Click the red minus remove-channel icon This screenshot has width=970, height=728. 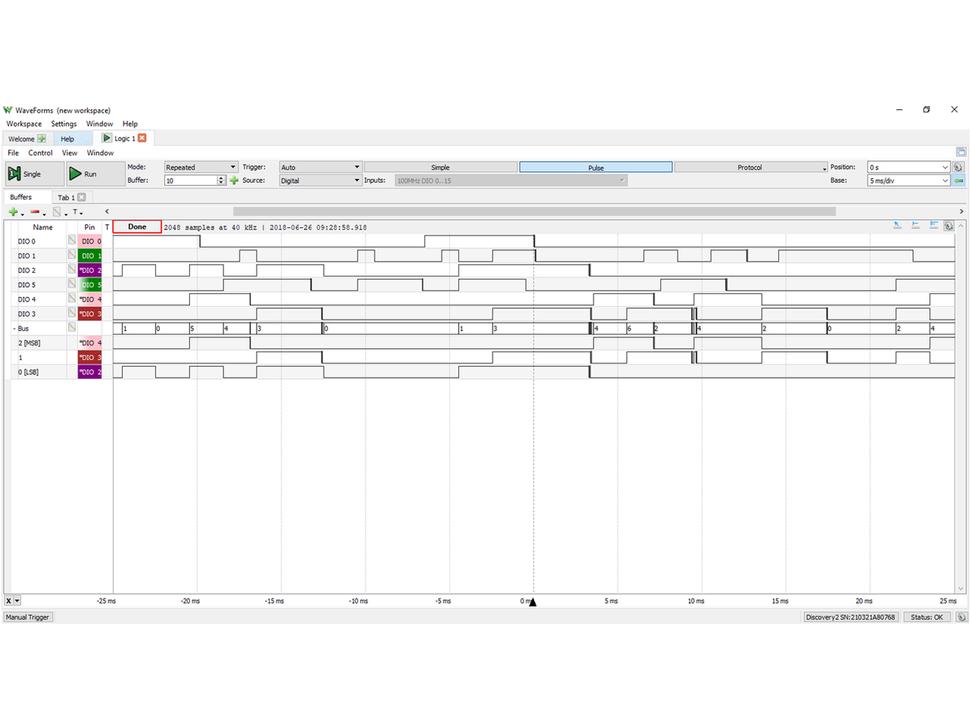click(x=35, y=212)
